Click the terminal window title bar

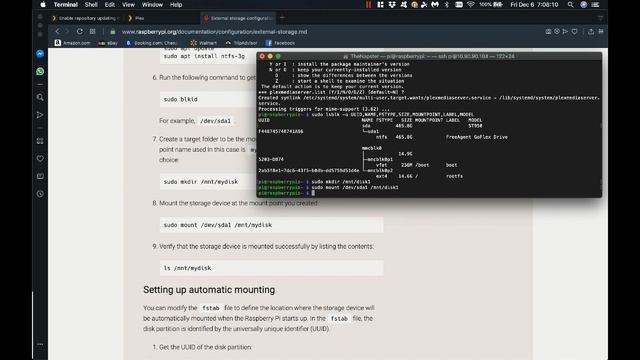429,56
